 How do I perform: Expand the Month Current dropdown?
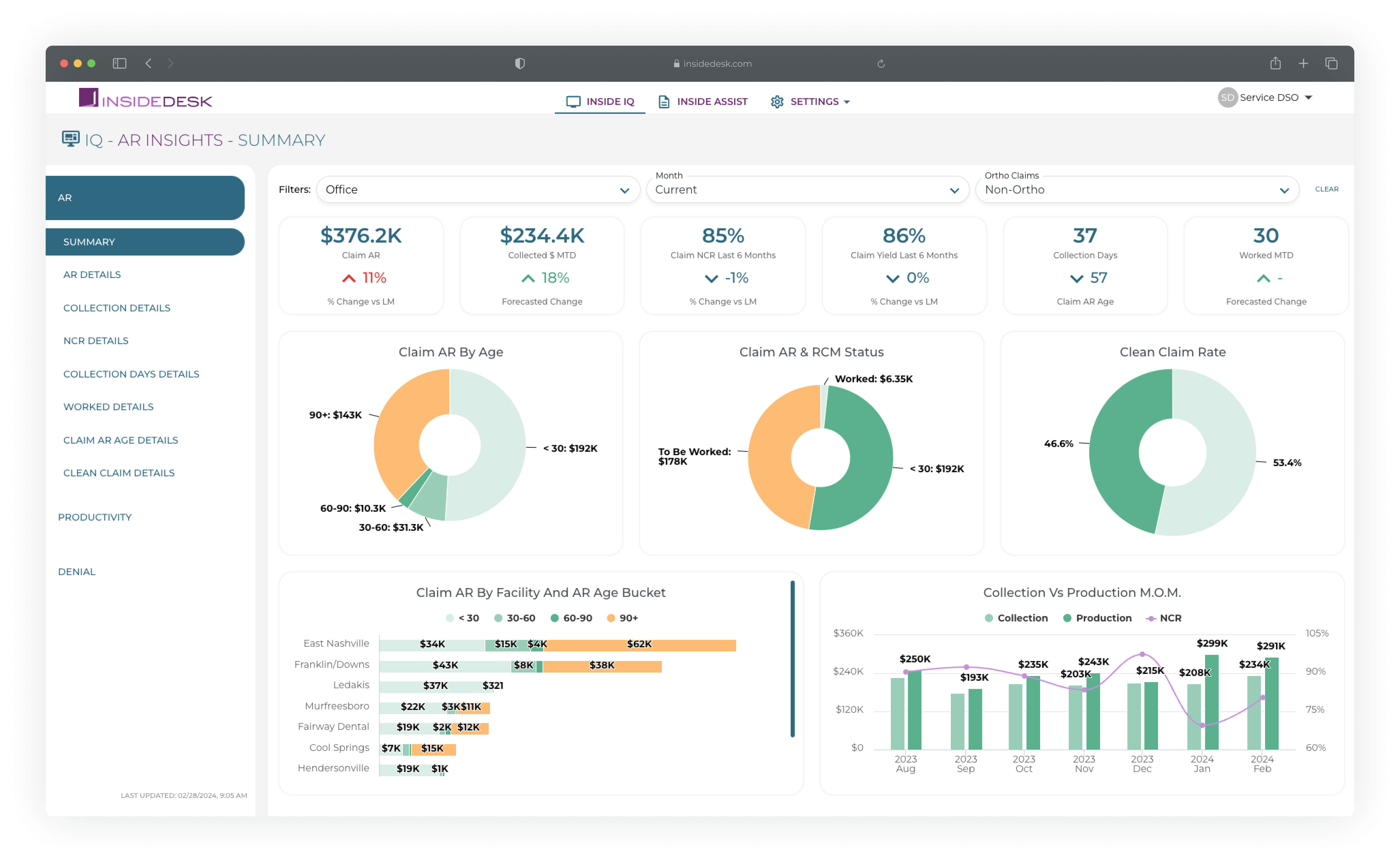point(807,189)
